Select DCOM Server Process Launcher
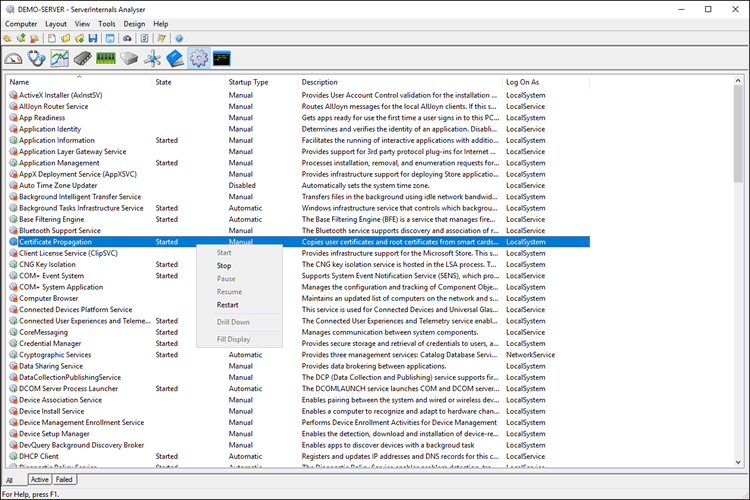 299,389
